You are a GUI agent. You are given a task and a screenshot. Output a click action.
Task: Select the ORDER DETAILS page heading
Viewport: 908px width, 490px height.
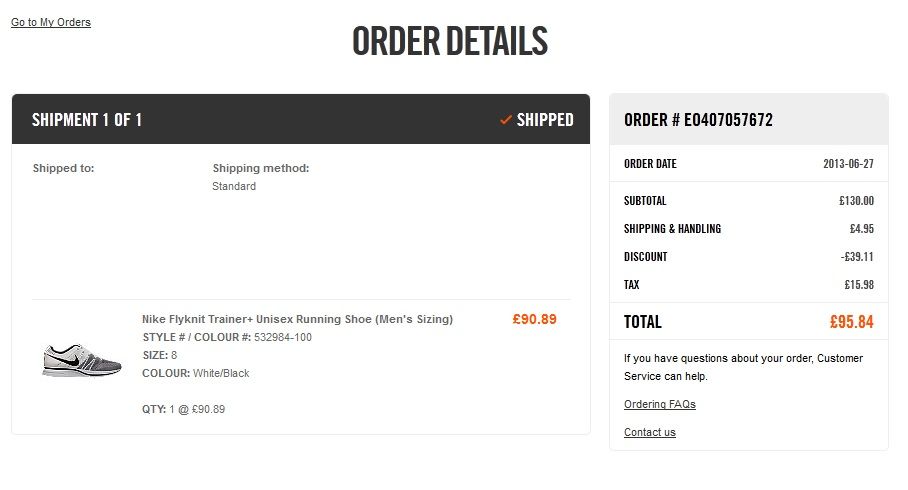point(450,41)
